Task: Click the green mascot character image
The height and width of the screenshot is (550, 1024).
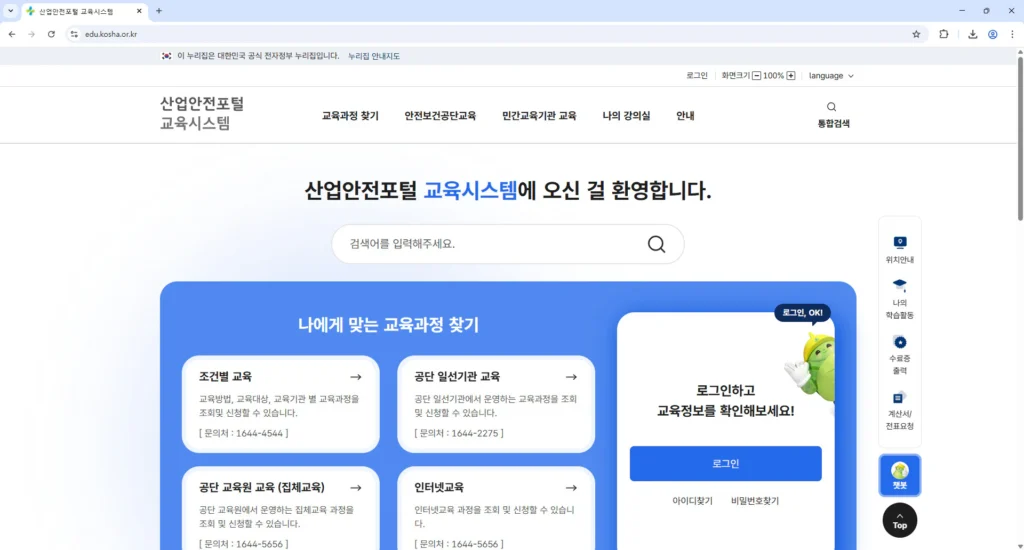Action: click(x=810, y=367)
